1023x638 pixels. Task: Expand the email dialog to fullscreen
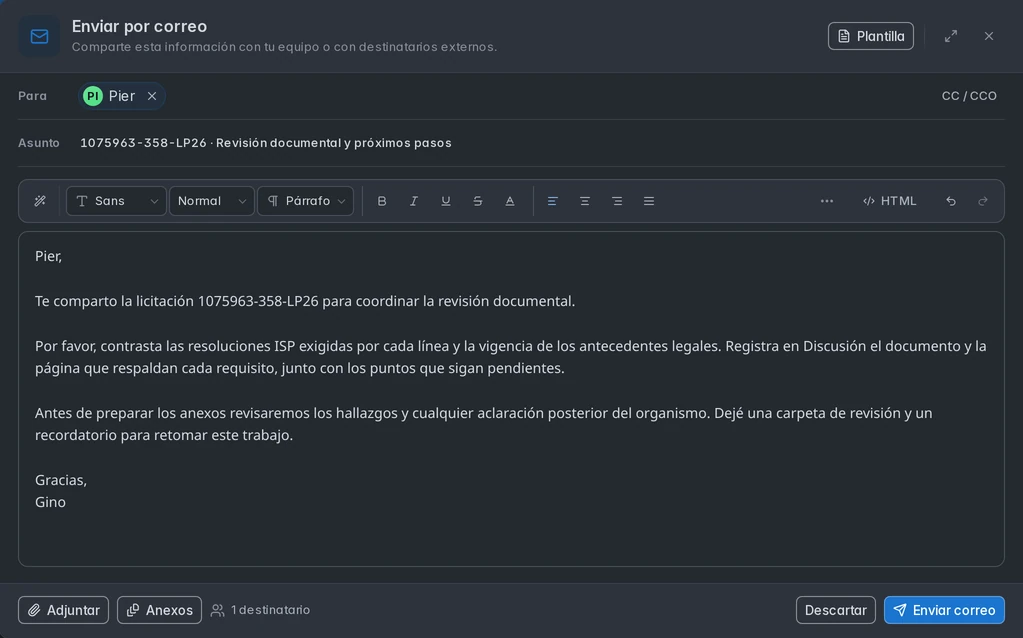(951, 36)
